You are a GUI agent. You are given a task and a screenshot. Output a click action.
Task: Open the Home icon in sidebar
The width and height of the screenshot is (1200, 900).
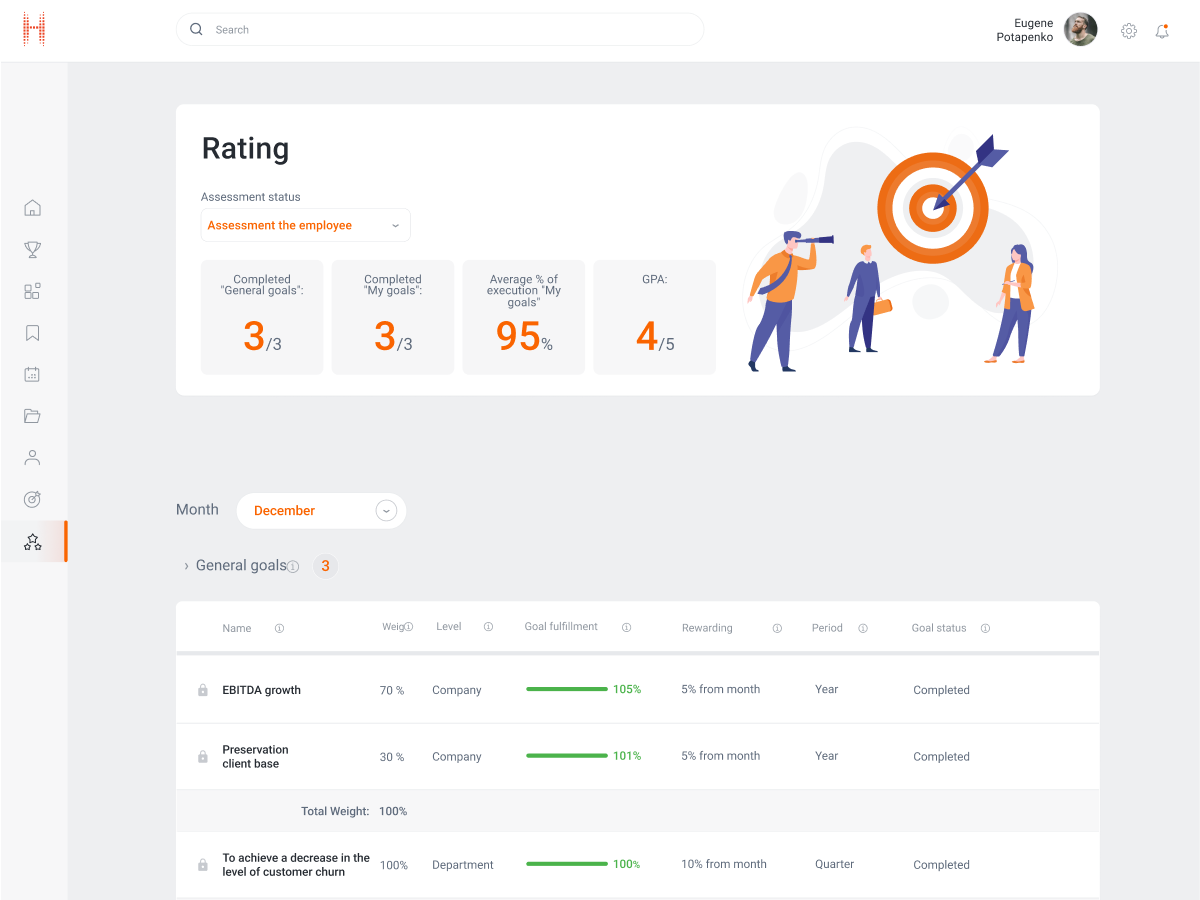point(32,208)
